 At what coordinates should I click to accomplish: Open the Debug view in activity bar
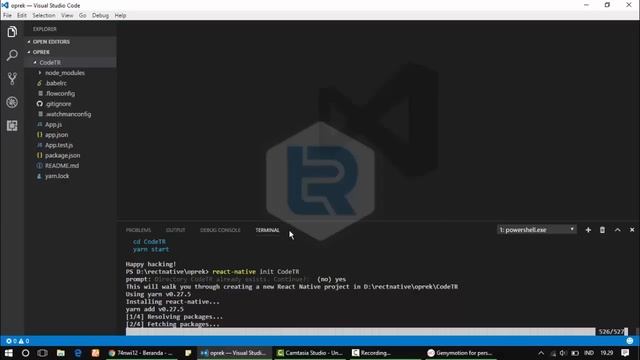[x=12, y=102]
